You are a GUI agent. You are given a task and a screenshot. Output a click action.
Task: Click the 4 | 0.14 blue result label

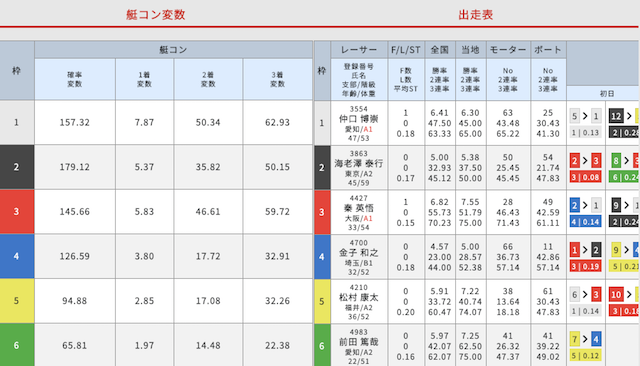585,222
